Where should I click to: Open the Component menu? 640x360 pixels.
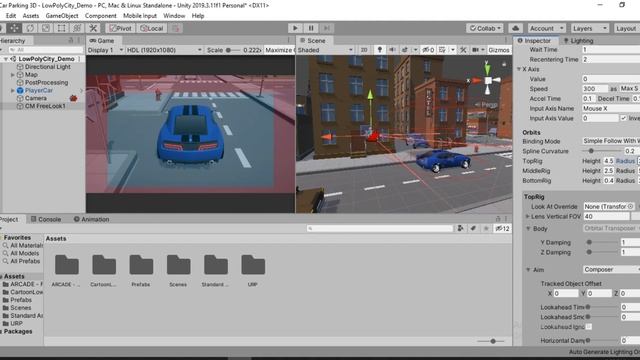click(x=100, y=16)
